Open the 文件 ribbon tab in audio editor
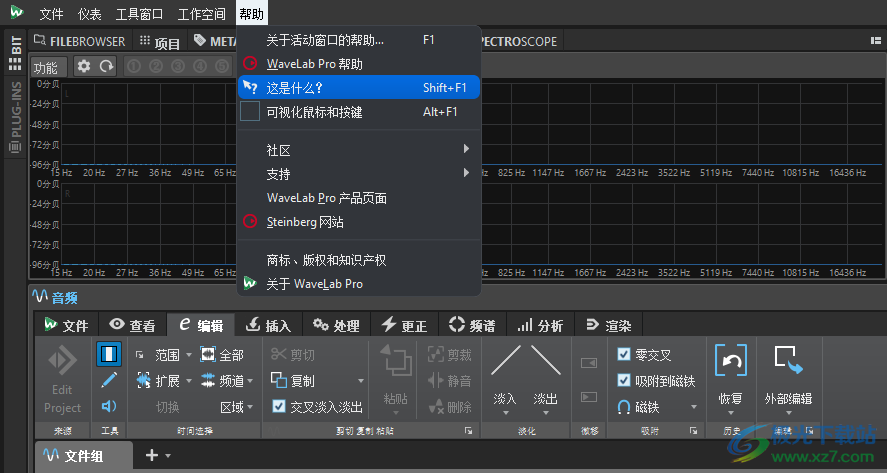887x473 pixels. tap(67, 325)
